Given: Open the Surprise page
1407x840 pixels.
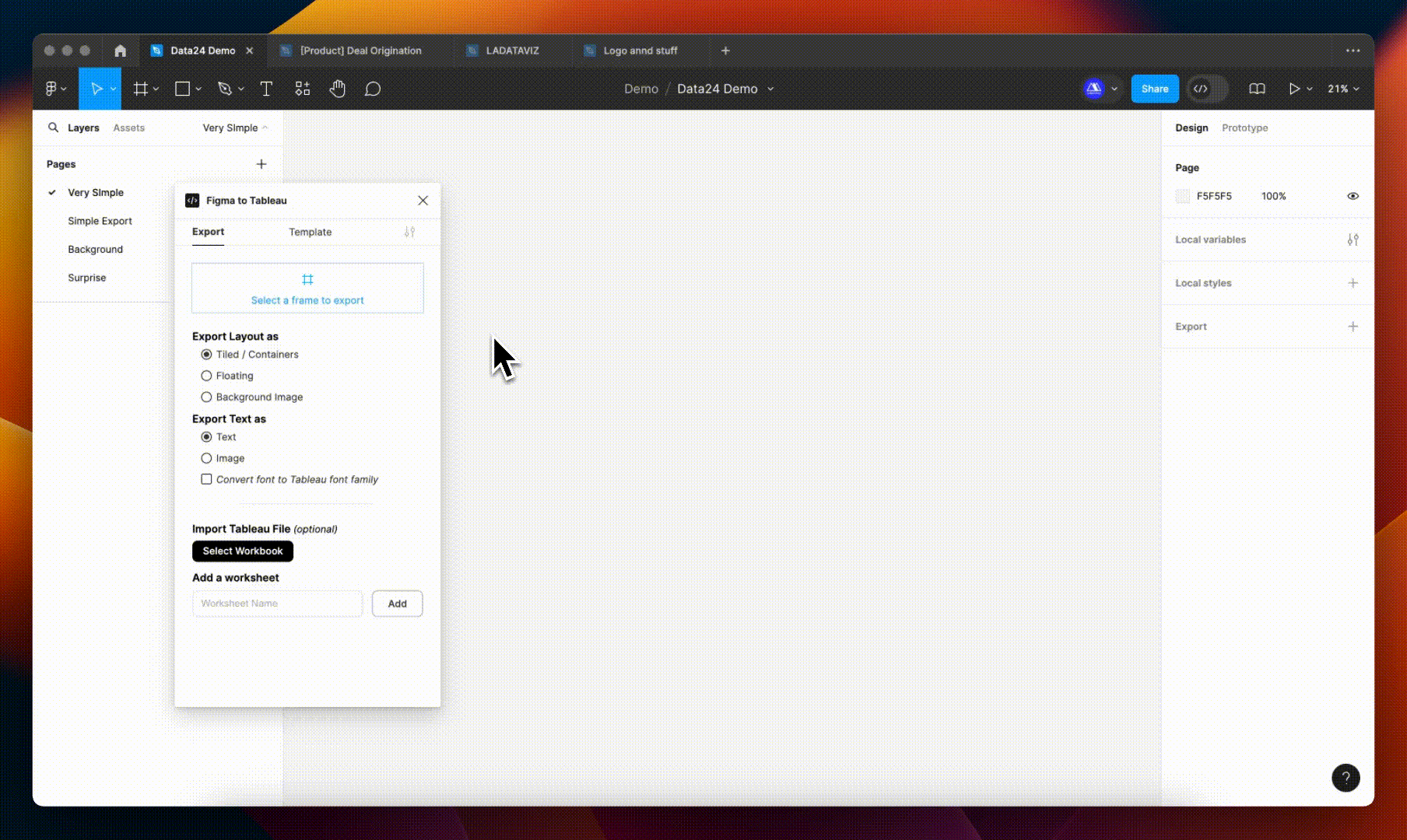Looking at the screenshot, I should coord(86,278).
